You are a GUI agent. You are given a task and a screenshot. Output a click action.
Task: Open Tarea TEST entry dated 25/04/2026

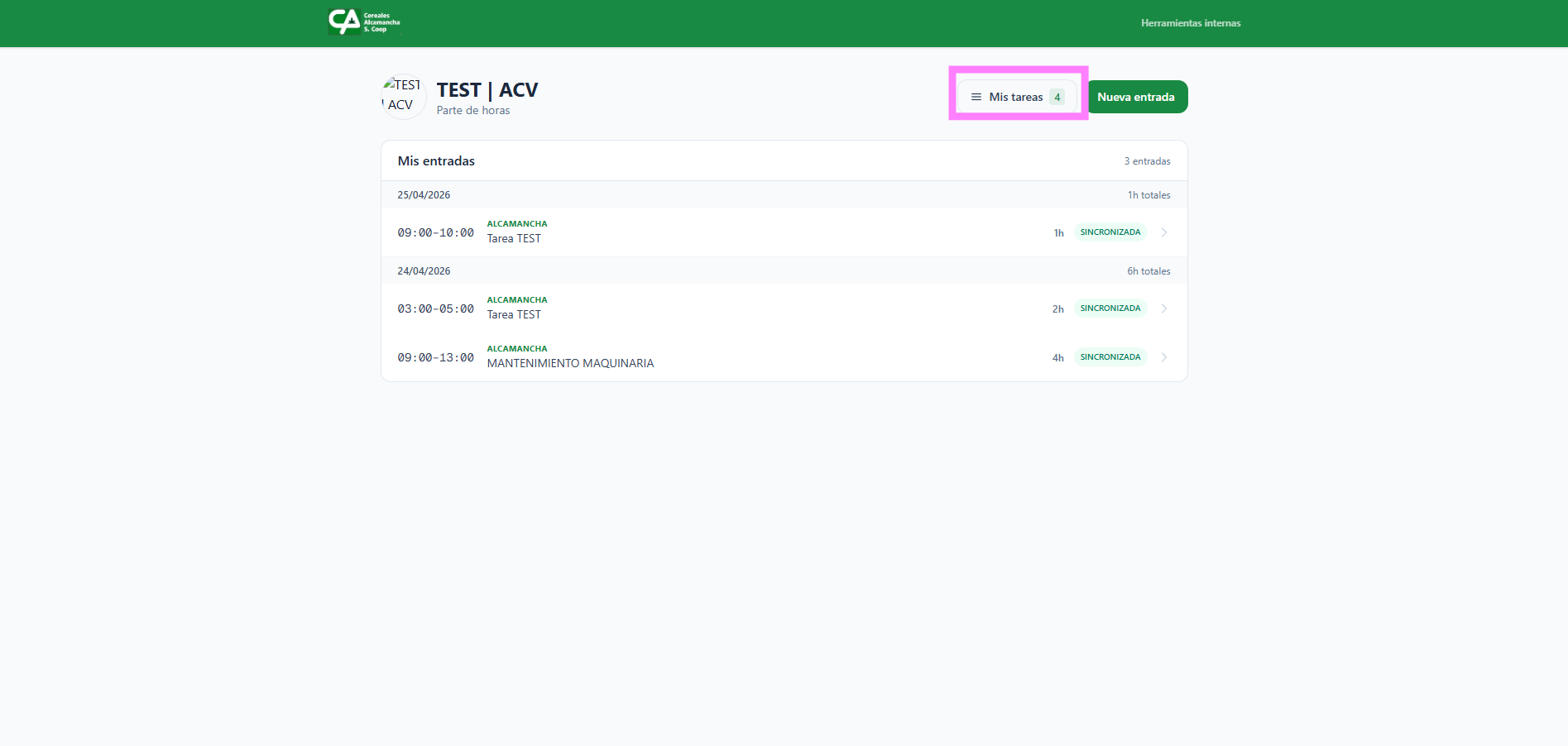click(x=514, y=238)
